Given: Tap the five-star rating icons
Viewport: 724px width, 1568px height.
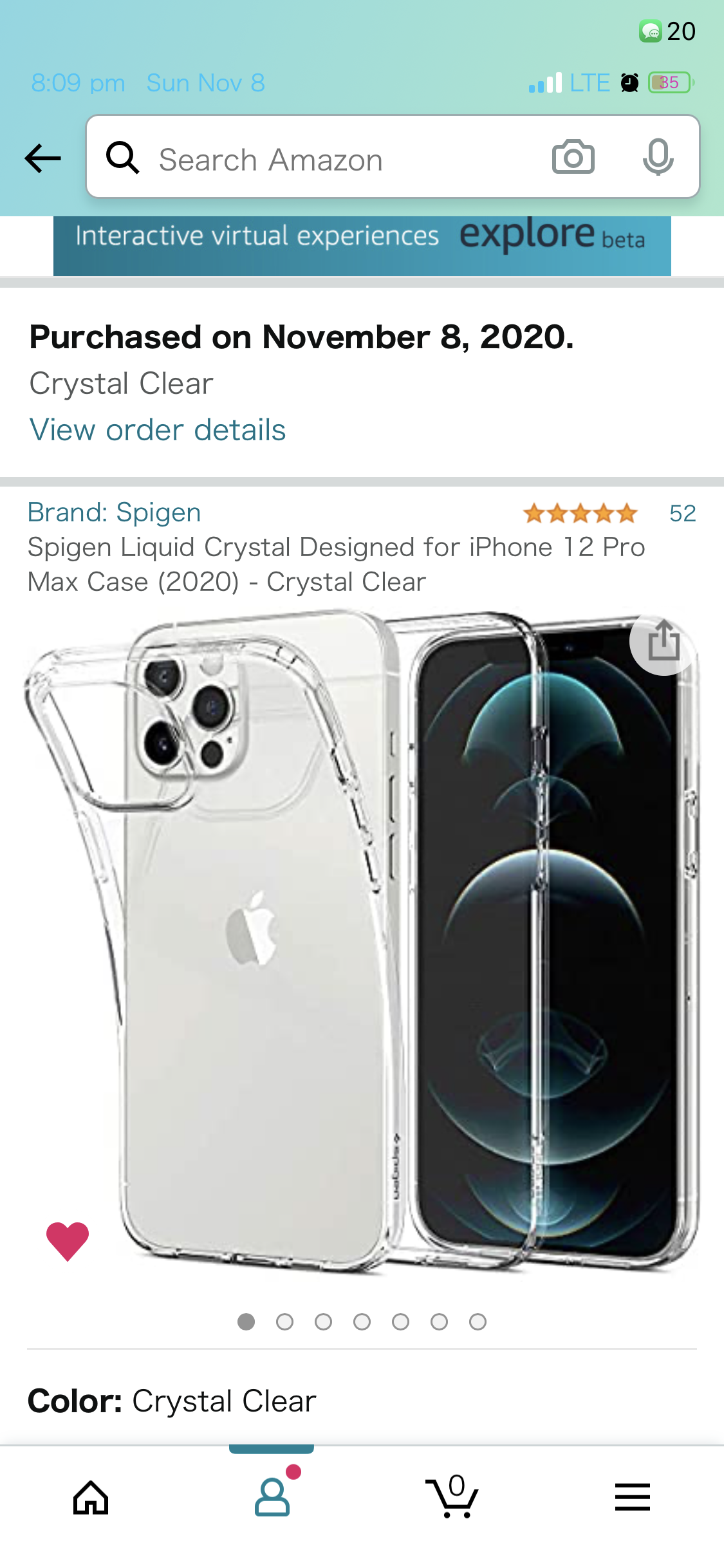Looking at the screenshot, I should pyautogui.click(x=580, y=514).
